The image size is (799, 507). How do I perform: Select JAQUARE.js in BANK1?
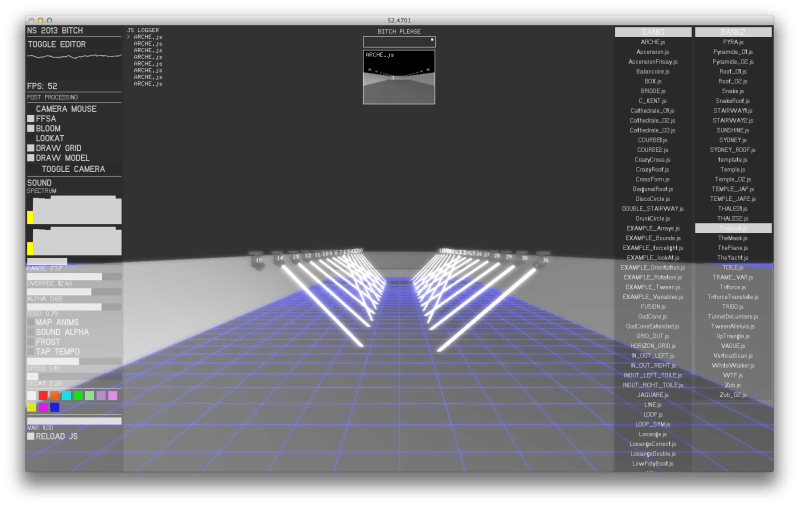tap(653, 395)
